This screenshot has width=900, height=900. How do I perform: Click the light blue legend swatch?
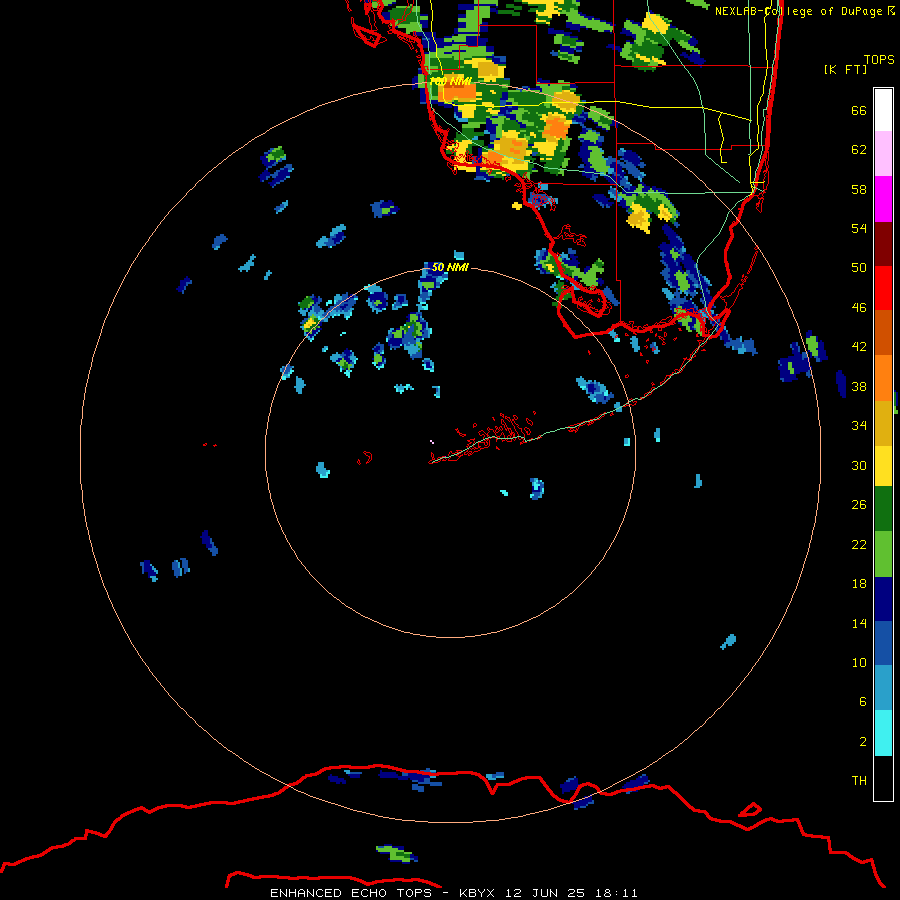coord(883,688)
